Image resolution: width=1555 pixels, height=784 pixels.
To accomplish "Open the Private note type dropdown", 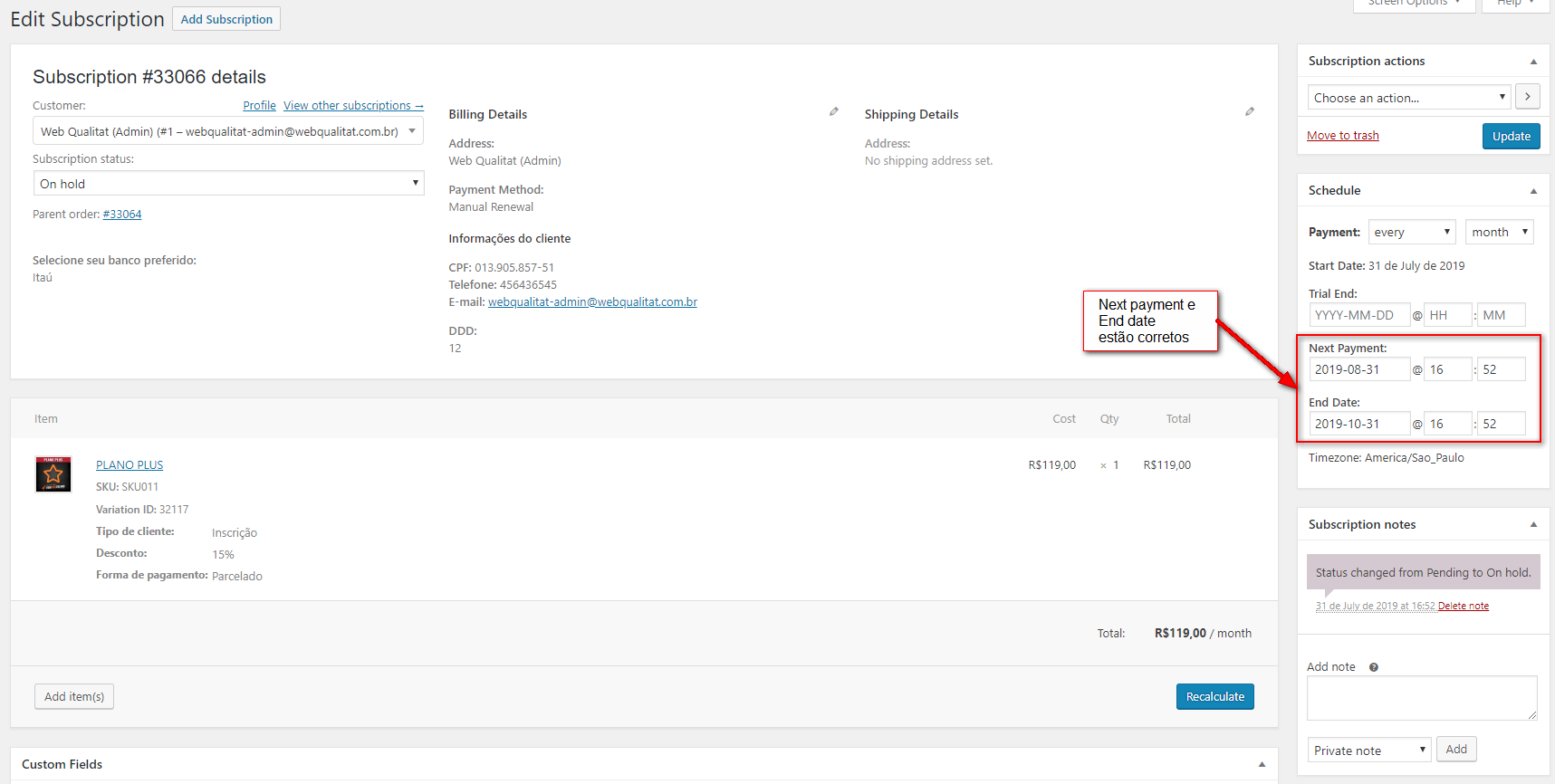I will (1368, 751).
